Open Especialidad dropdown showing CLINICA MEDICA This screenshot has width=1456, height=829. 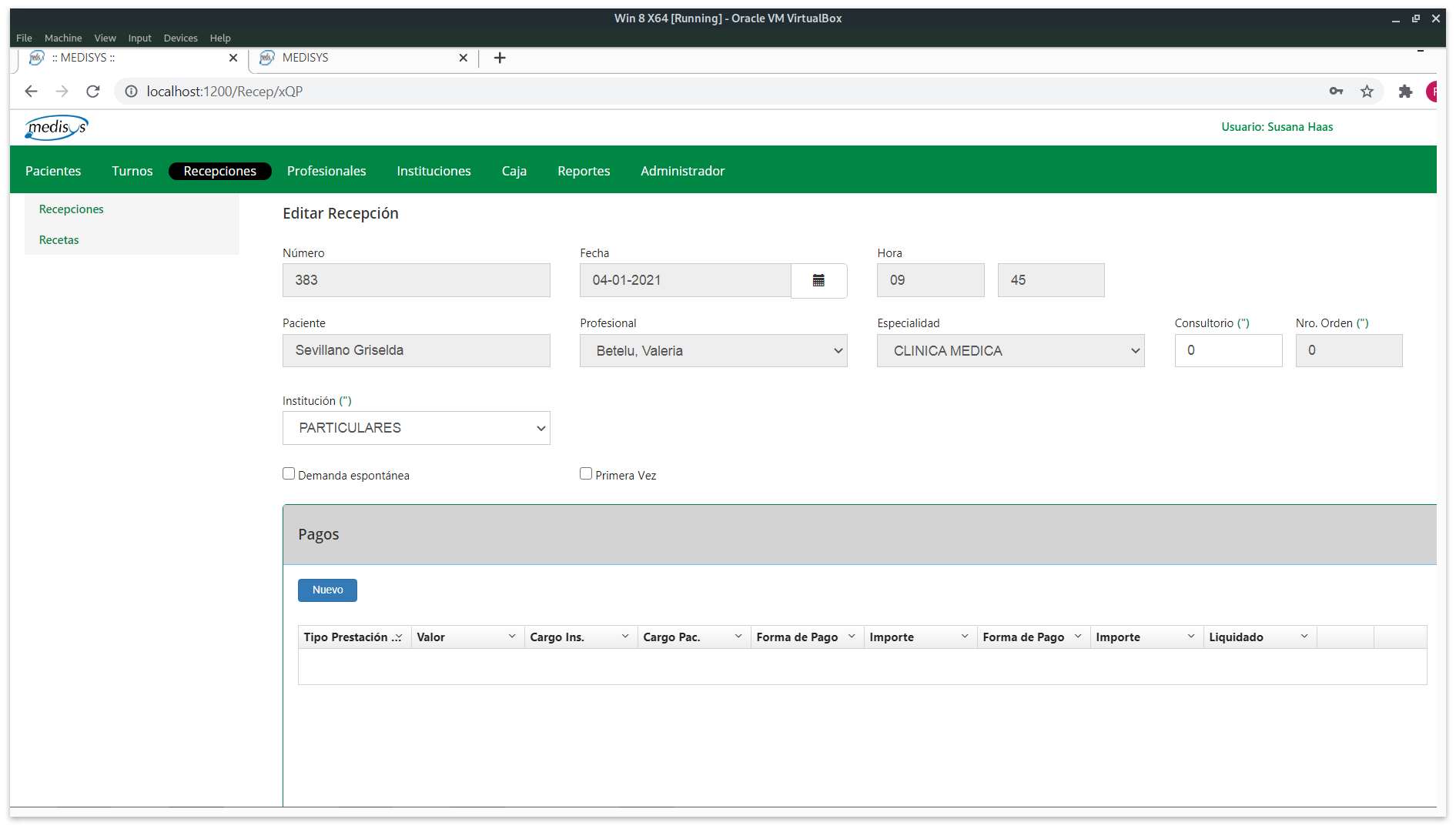[x=1011, y=351]
